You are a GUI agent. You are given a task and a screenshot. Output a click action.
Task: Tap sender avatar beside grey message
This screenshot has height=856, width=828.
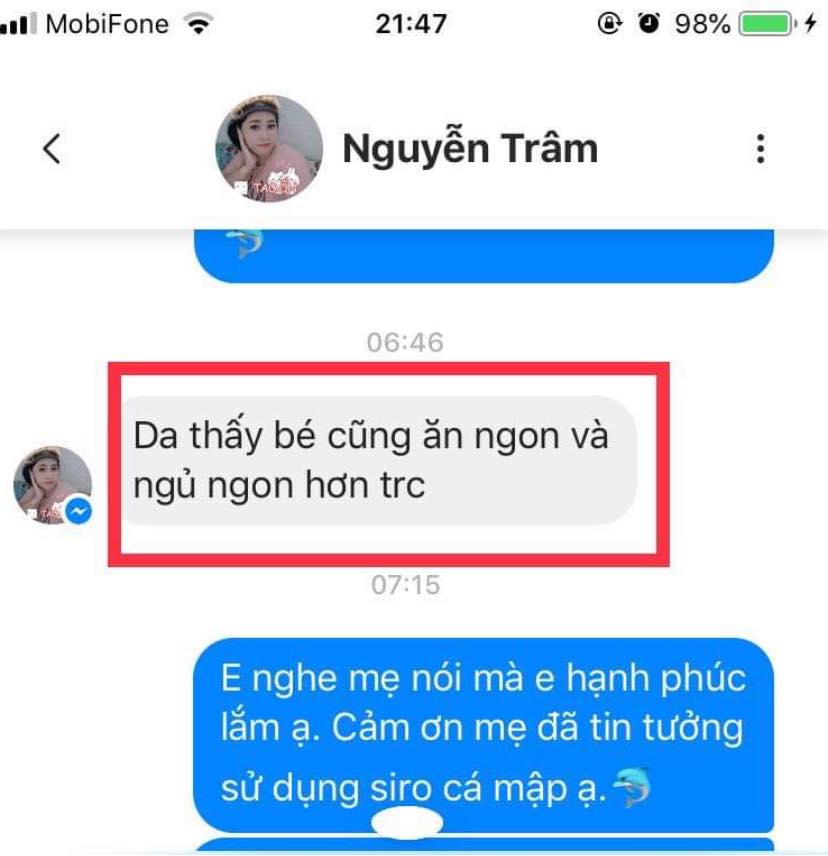pyautogui.click(x=52, y=485)
